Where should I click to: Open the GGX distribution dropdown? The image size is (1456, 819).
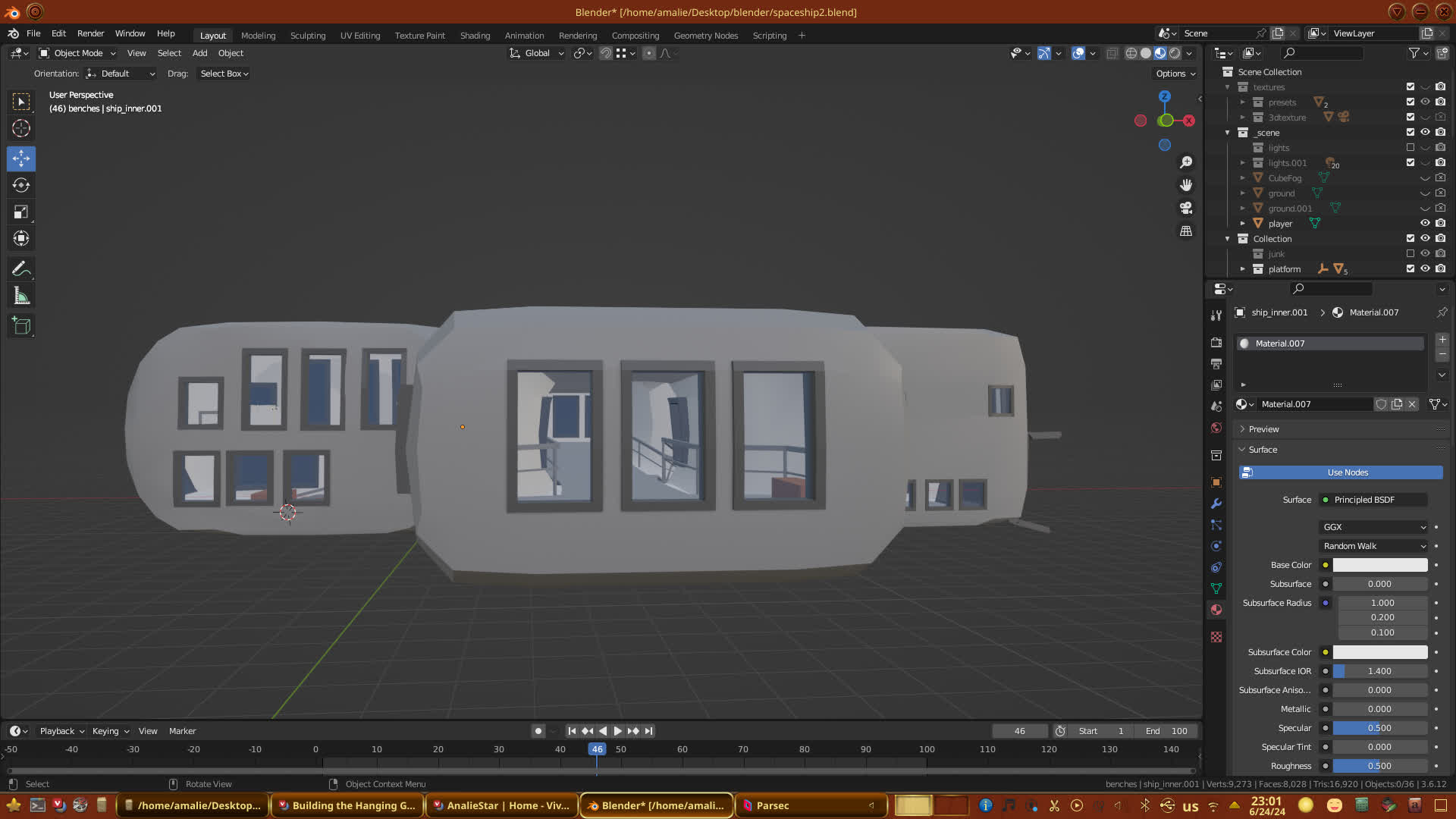(x=1374, y=527)
